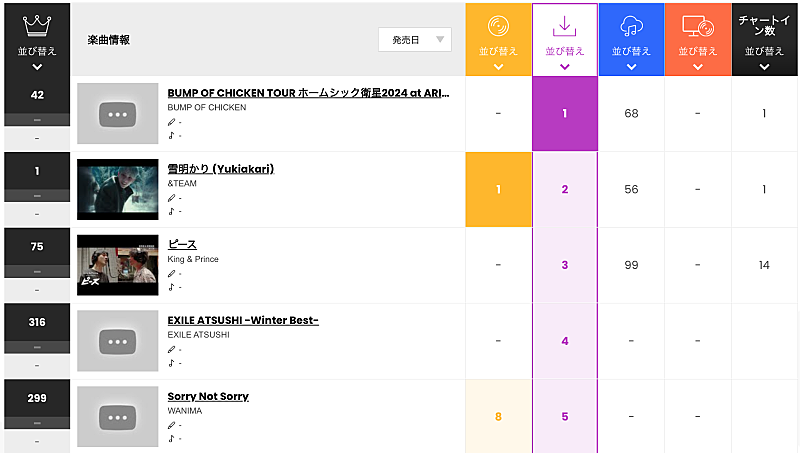The image size is (800, 453).
Task: Open EXILE ATSUSHI -Winter Best- title link
Action: click(x=243, y=321)
